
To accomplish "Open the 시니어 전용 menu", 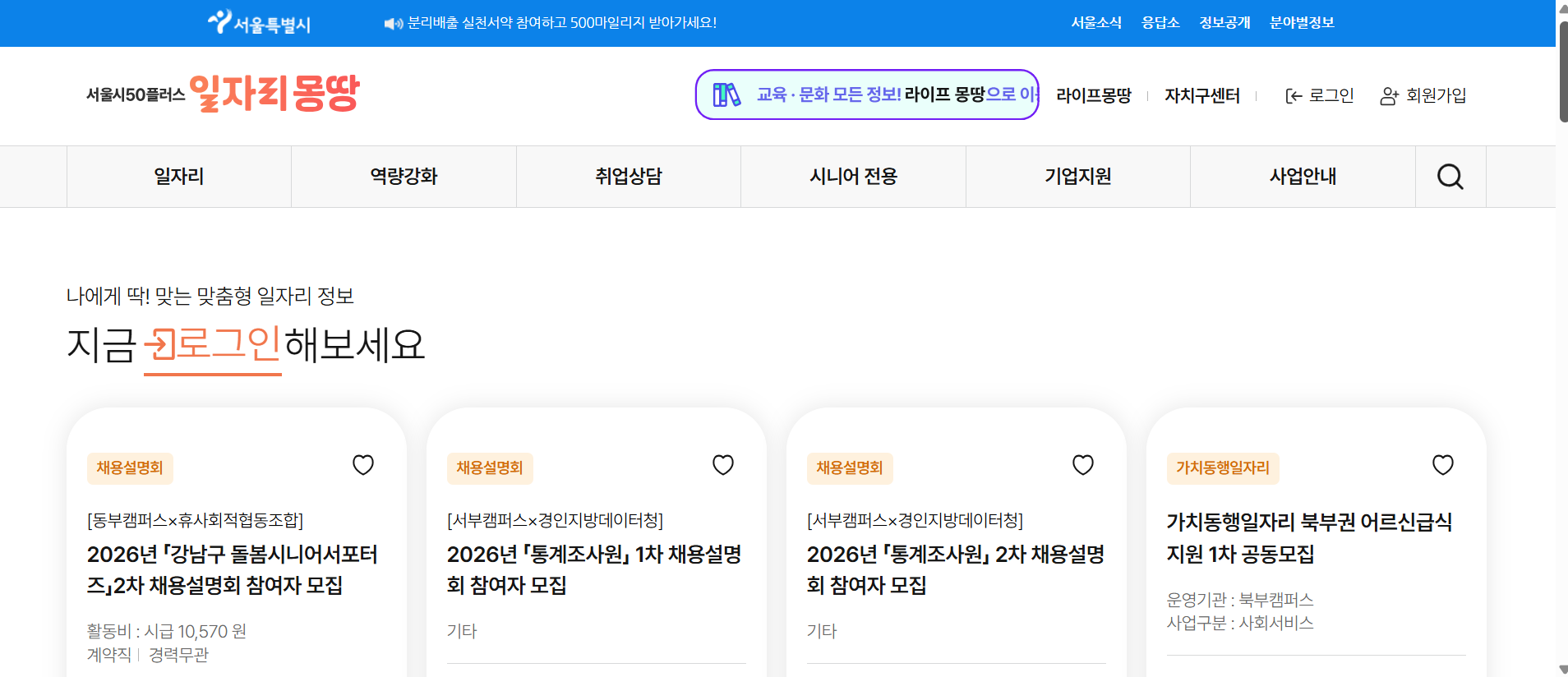I will point(853,177).
